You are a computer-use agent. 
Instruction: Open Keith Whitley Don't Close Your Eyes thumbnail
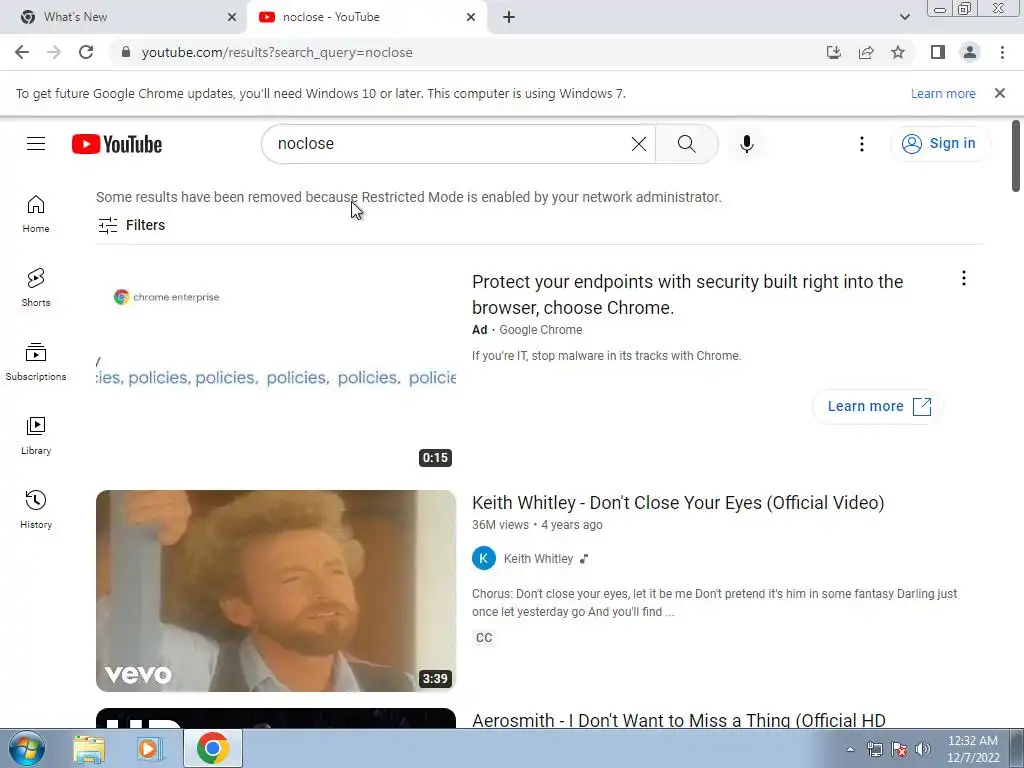pos(276,591)
